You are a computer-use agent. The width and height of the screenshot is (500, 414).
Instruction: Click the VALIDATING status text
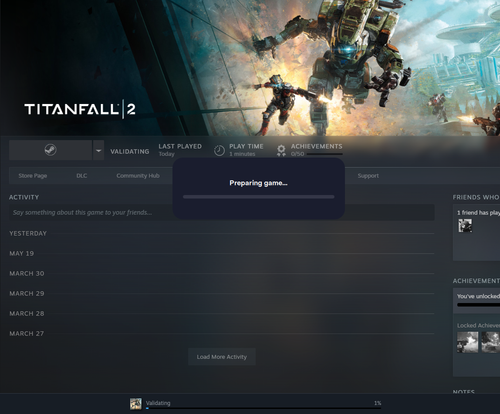(130, 151)
